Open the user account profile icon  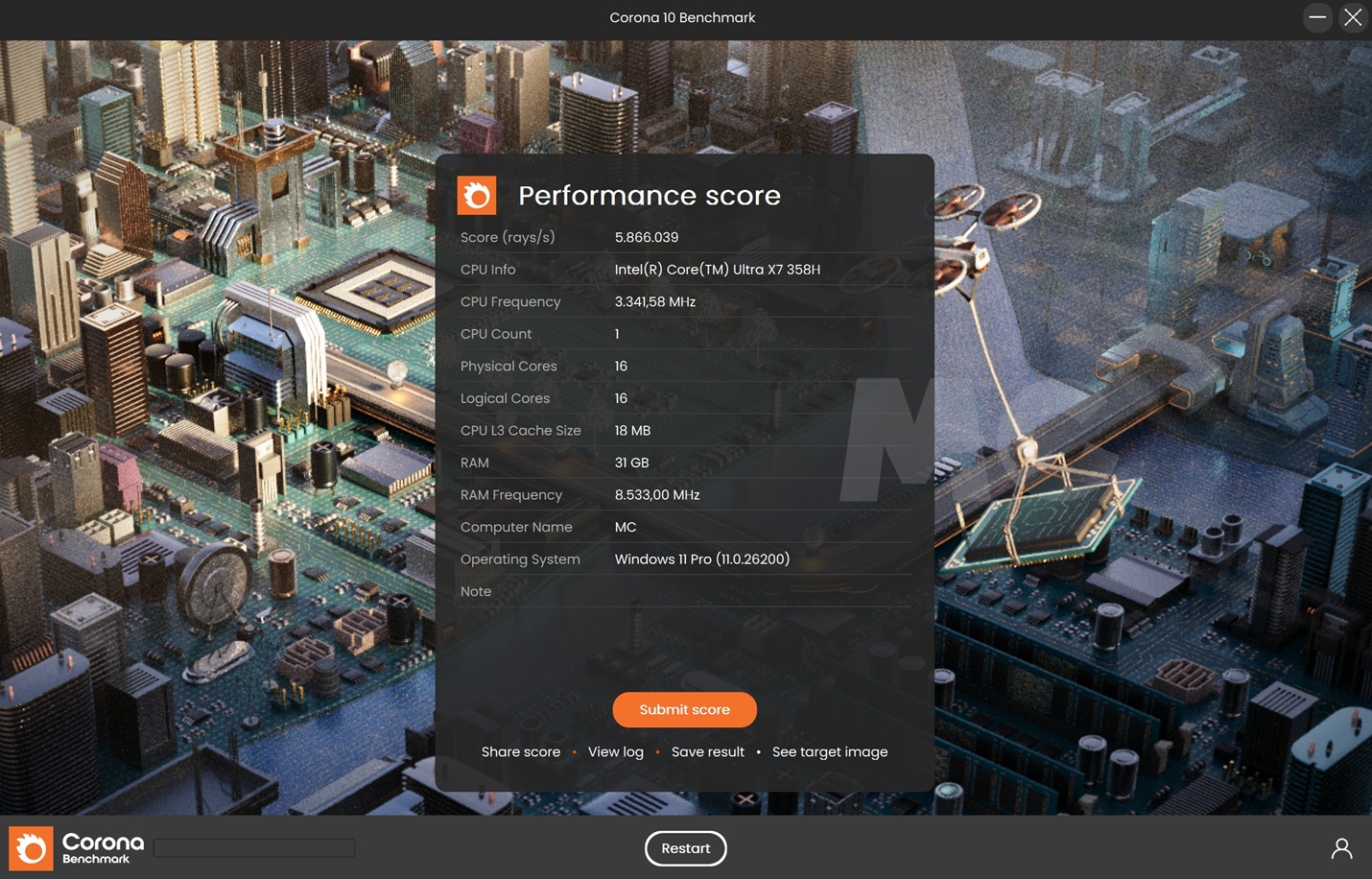pyautogui.click(x=1341, y=848)
